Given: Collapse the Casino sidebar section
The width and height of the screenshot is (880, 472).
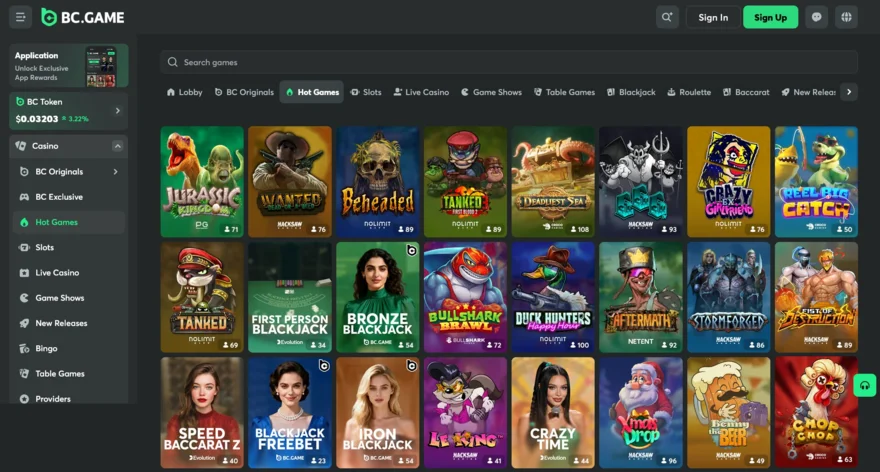Looking at the screenshot, I should [x=117, y=146].
